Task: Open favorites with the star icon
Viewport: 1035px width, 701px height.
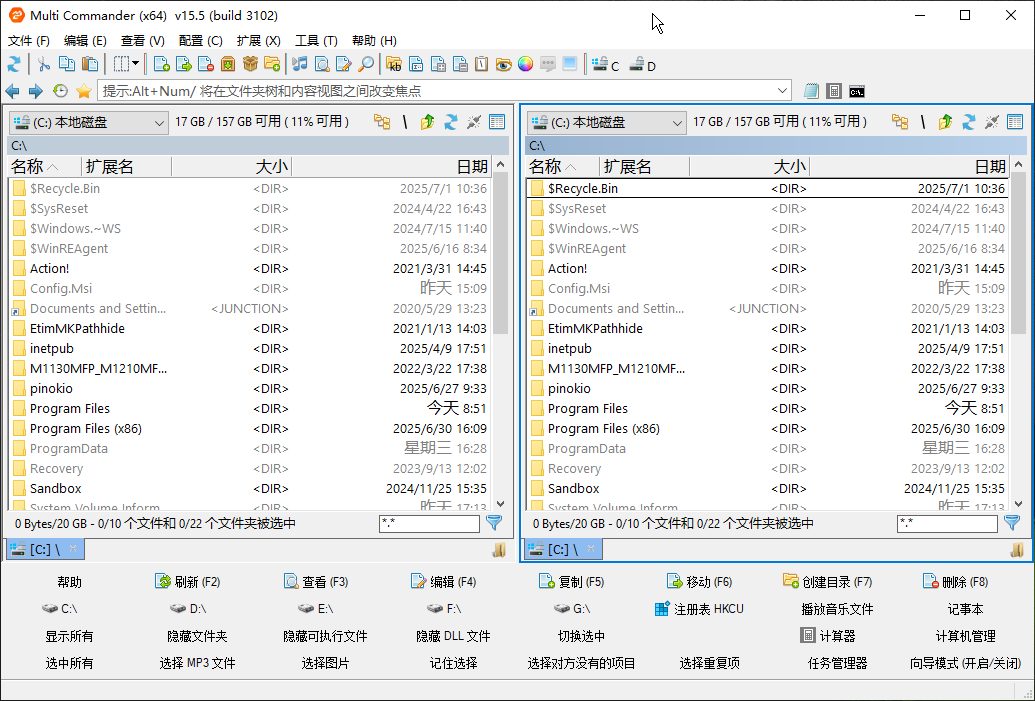Action: 83,91
